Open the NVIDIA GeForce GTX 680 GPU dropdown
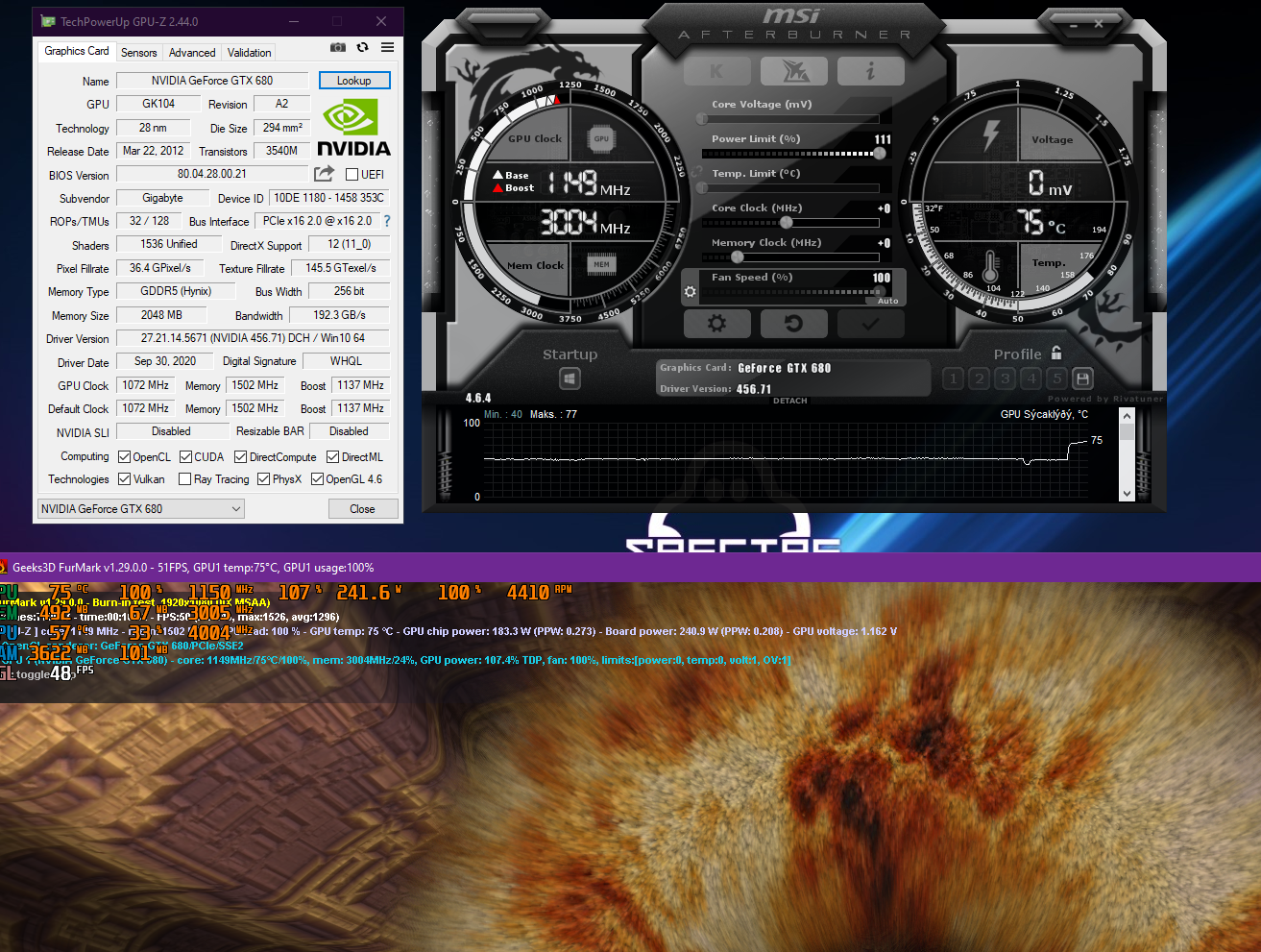The image size is (1261, 952). coord(141,509)
